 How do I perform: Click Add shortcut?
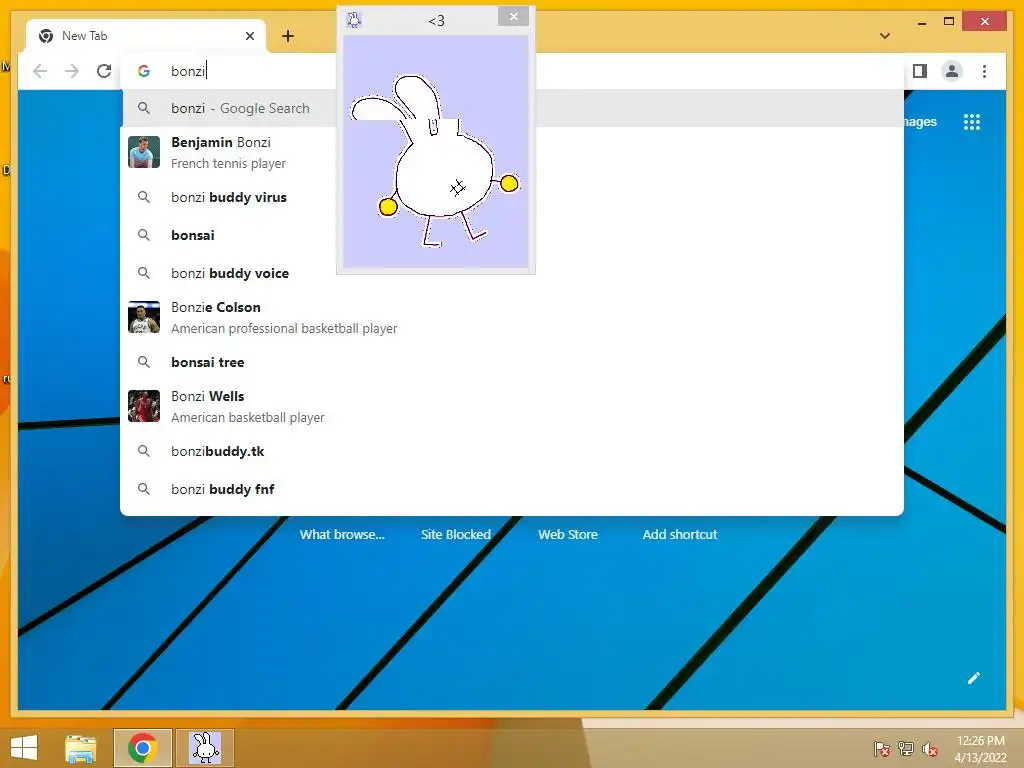680,534
